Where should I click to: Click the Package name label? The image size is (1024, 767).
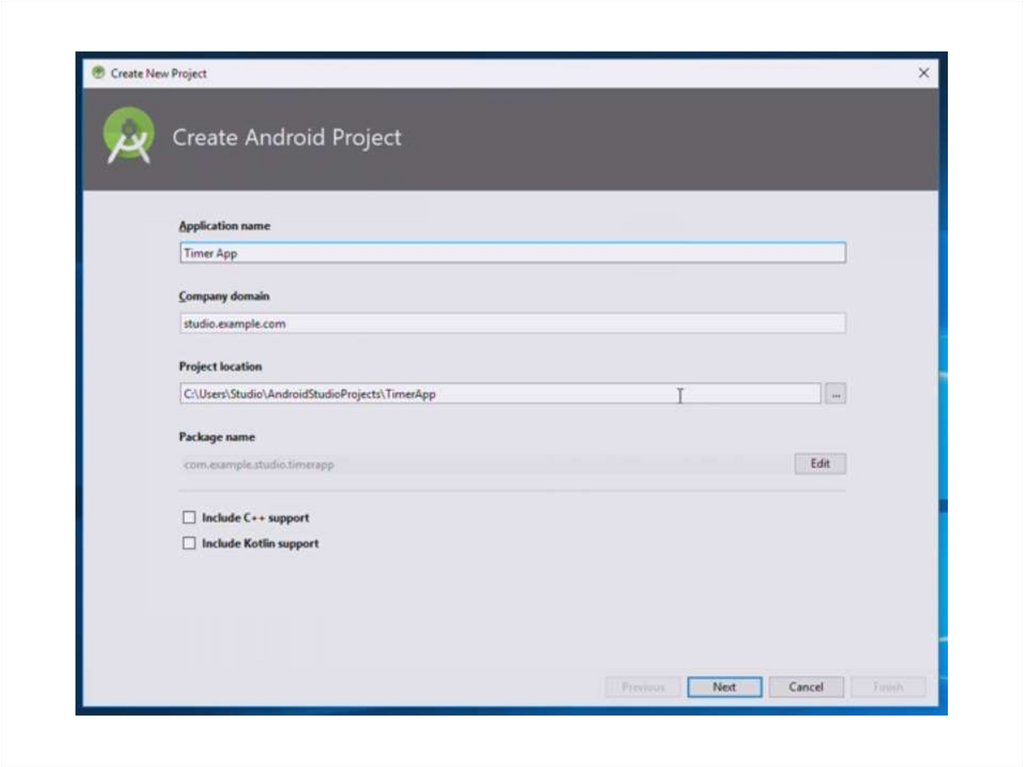click(x=217, y=436)
